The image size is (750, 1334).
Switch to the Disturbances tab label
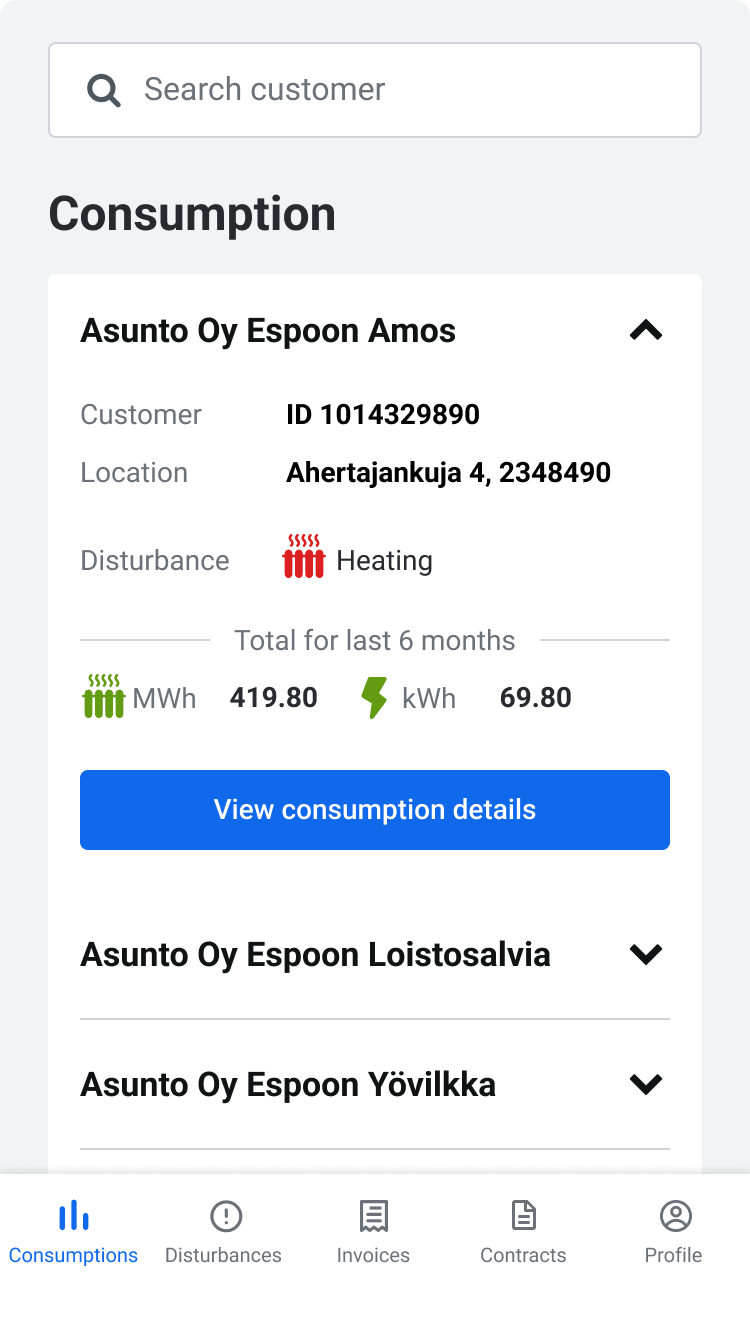click(x=223, y=1255)
